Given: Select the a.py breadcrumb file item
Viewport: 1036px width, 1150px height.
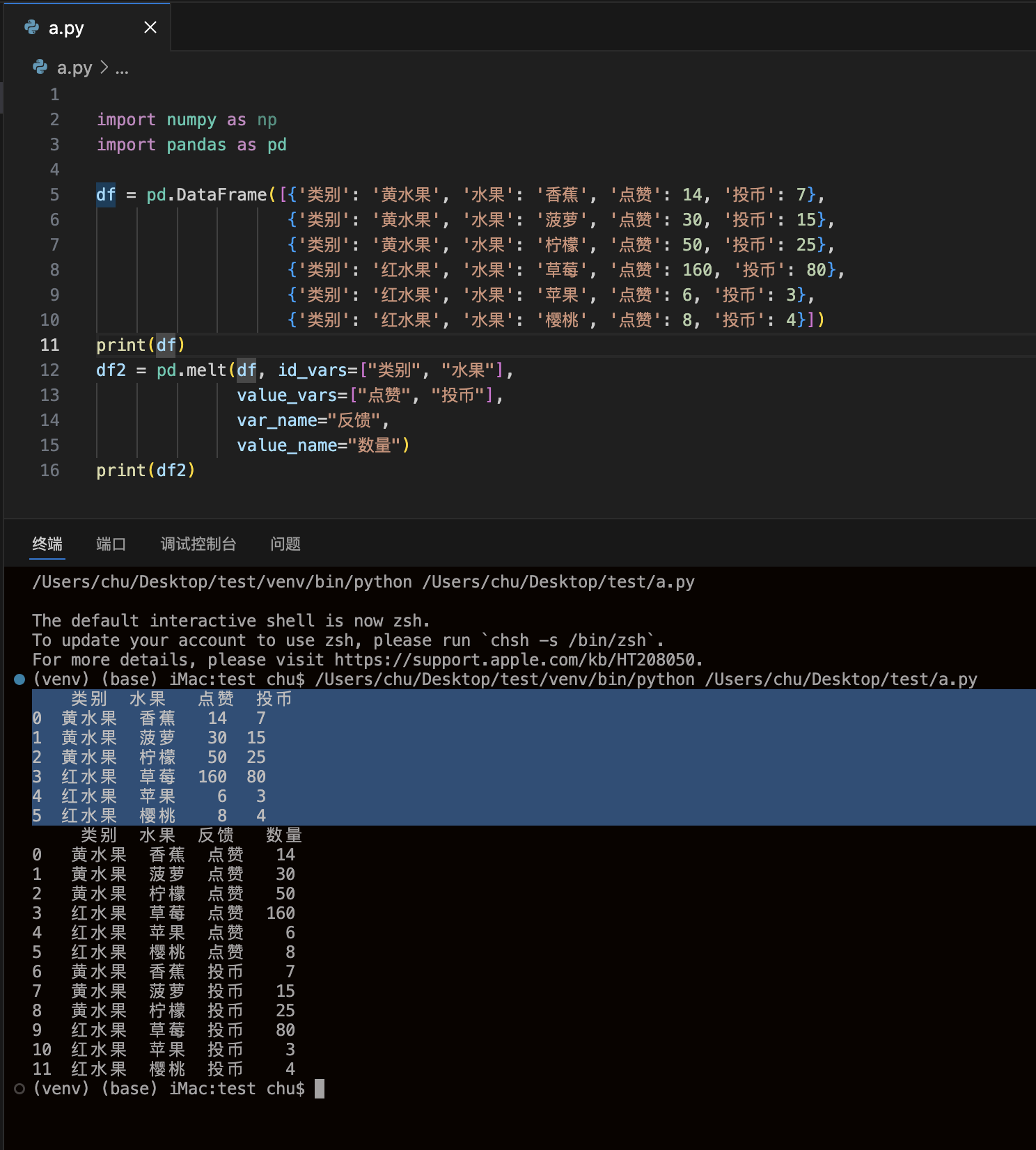Looking at the screenshot, I should coord(74,68).
